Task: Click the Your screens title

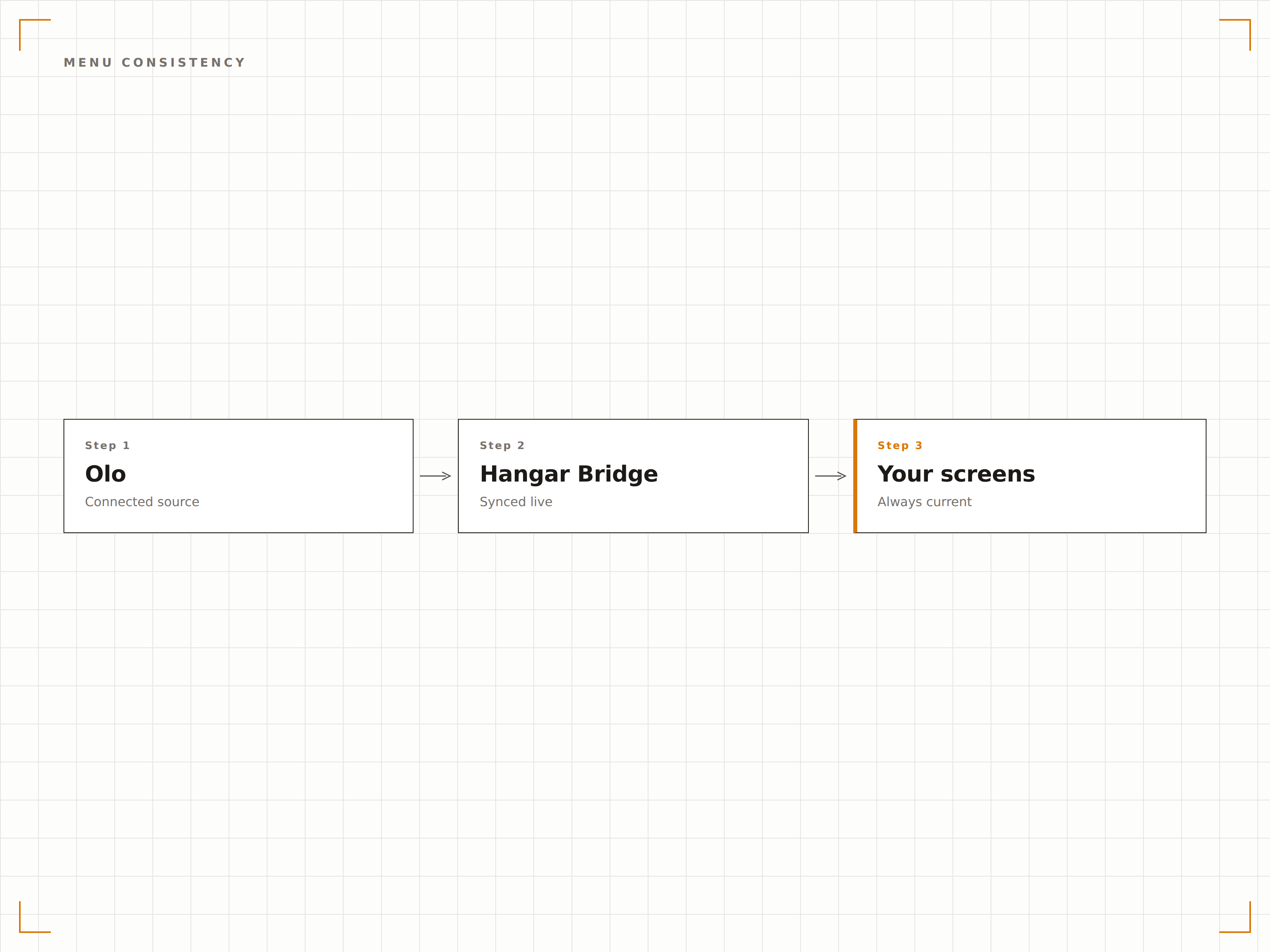Action: point(956,474)
